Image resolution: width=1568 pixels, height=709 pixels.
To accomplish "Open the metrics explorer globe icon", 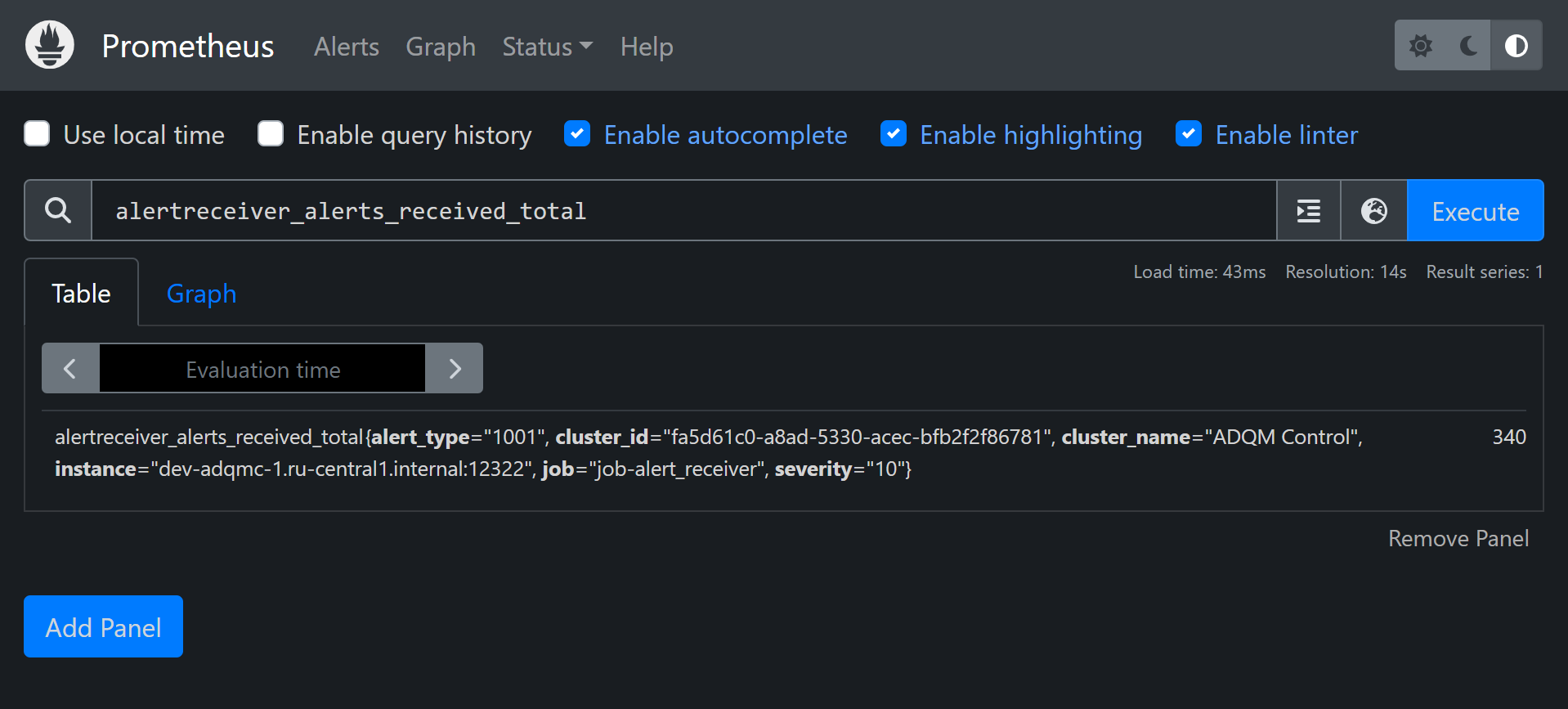I will click(x=1373, y=211).
